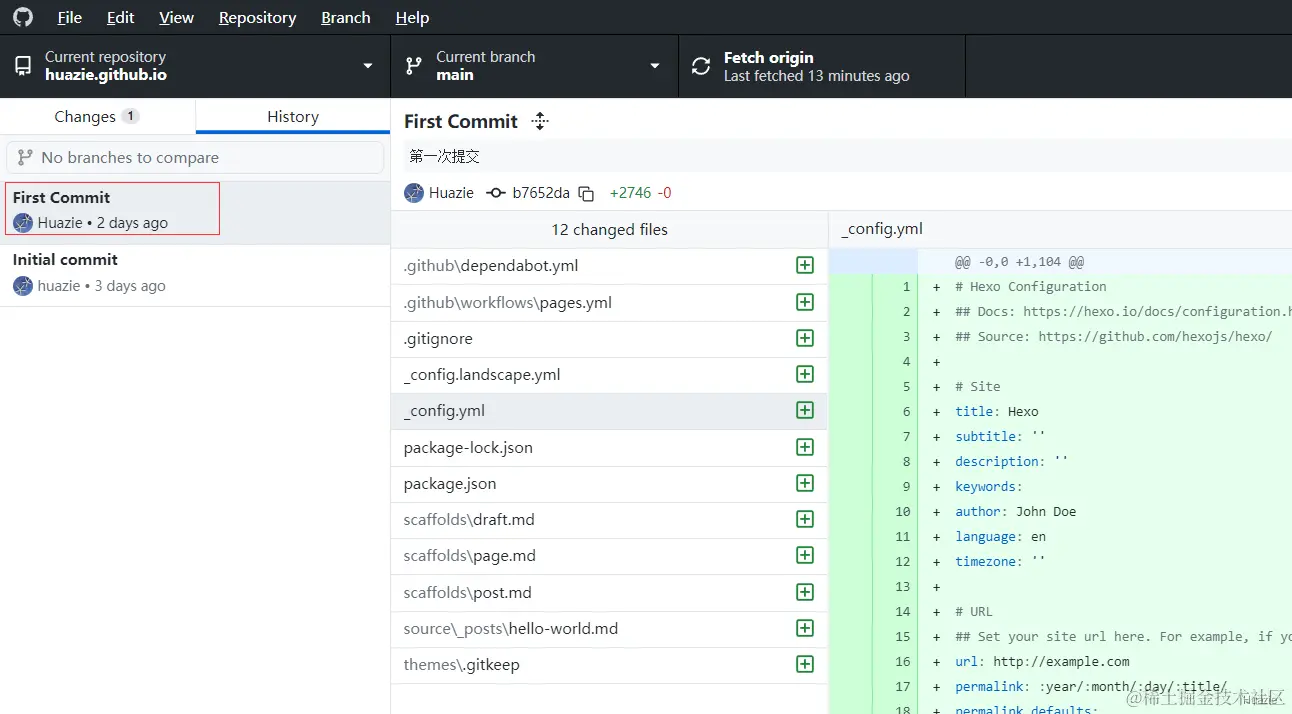Select package-lock.json file
Screen dimensions: 1292x714
(609, 447)
